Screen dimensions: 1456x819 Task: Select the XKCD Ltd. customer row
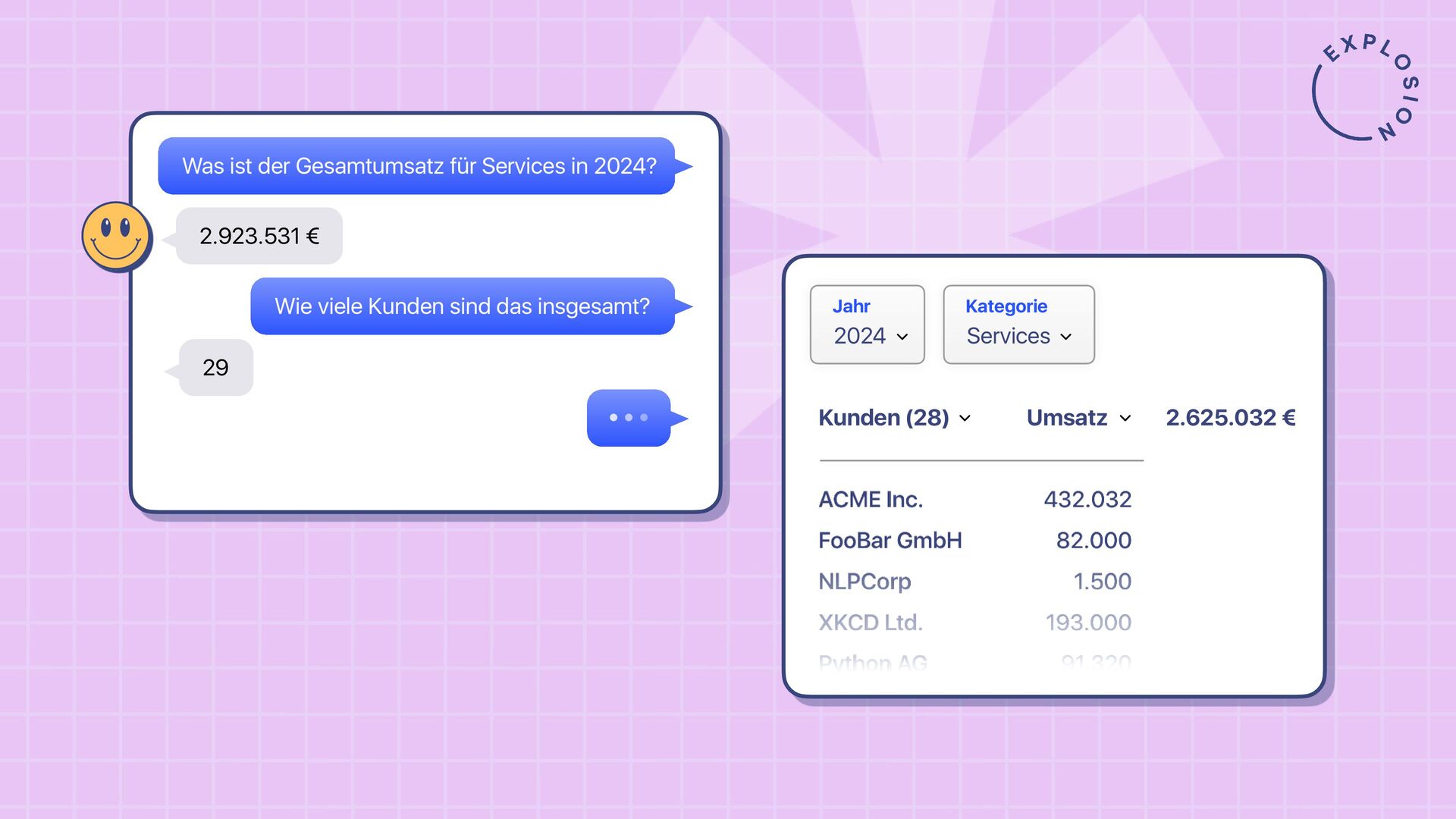coord(870,623)
